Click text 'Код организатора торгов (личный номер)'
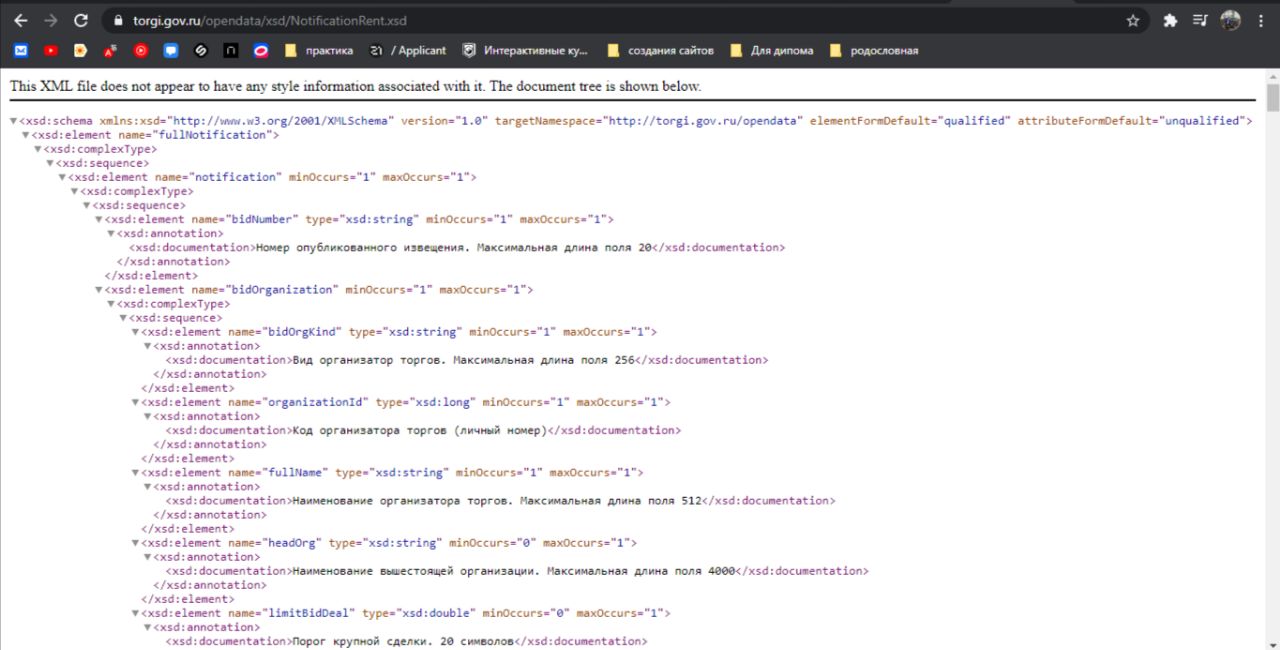 [x=419, y=431]
